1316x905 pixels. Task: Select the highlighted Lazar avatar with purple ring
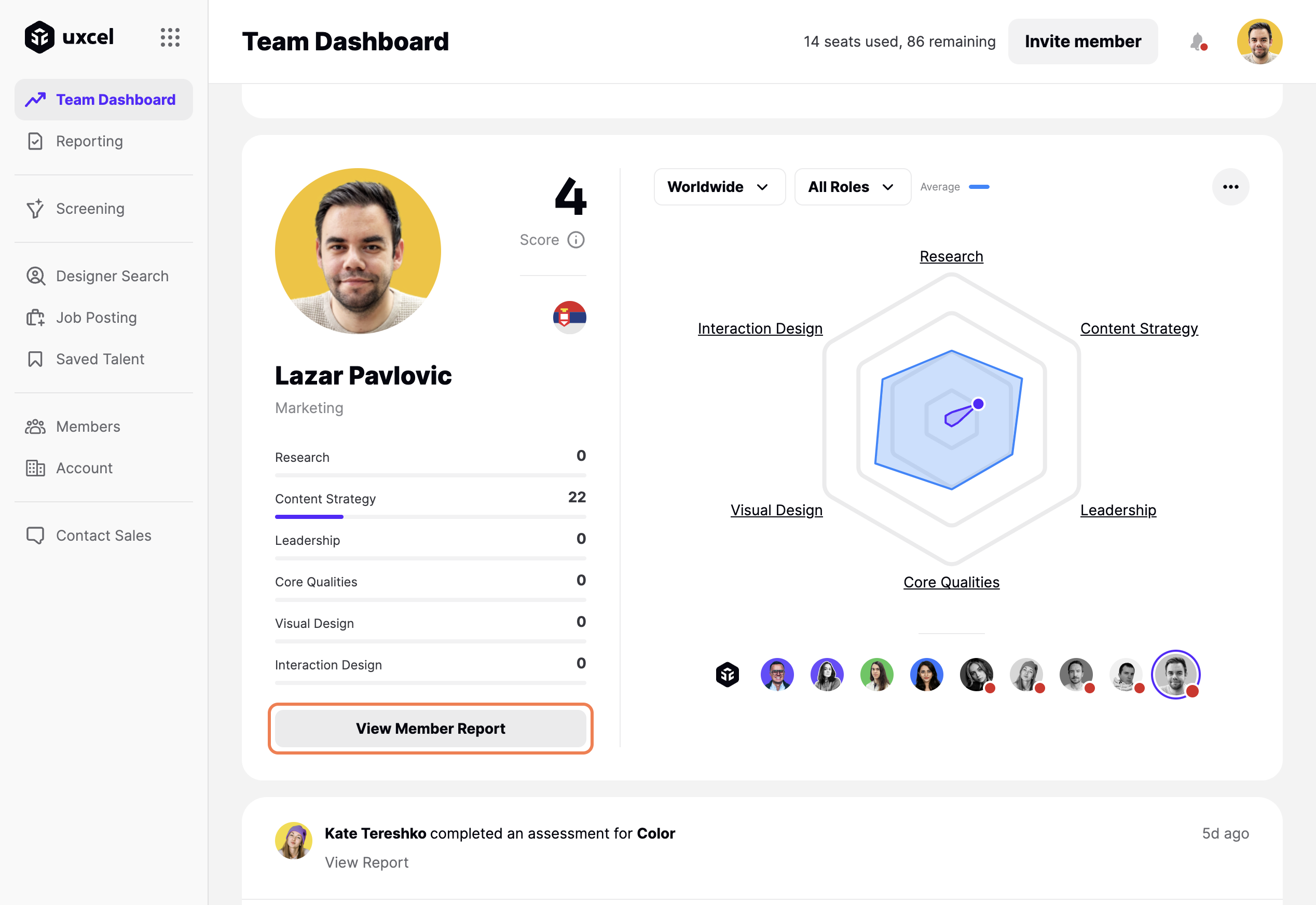[x=1175, y=674]
